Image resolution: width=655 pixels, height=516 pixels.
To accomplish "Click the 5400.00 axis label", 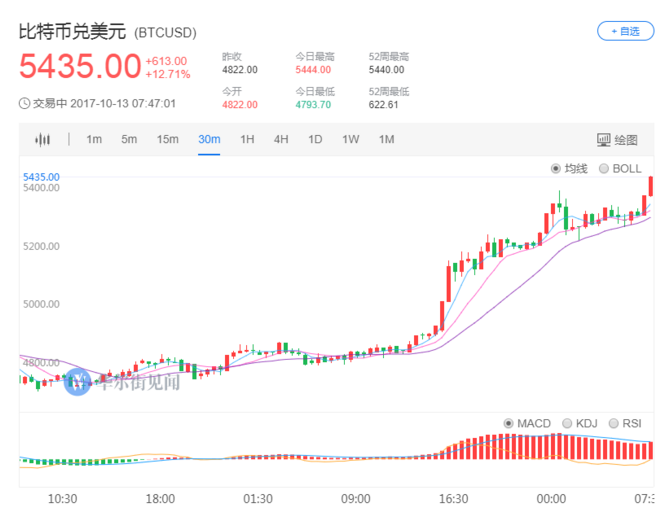I will (x=41, y=188).
